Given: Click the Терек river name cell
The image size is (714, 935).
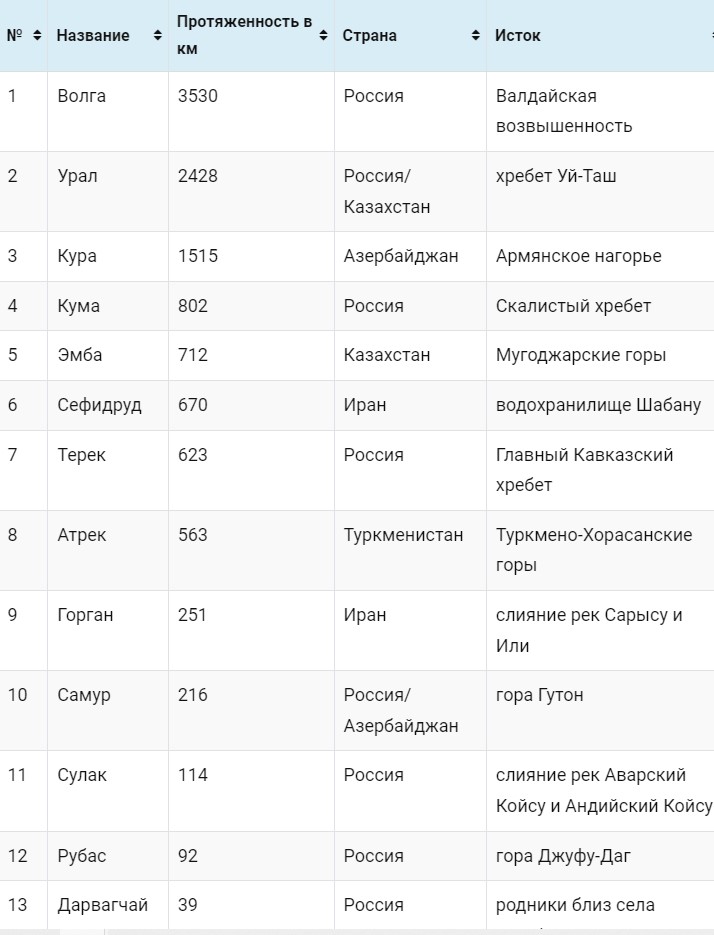Looking at the screenshot, I should [x=82, y=455].
